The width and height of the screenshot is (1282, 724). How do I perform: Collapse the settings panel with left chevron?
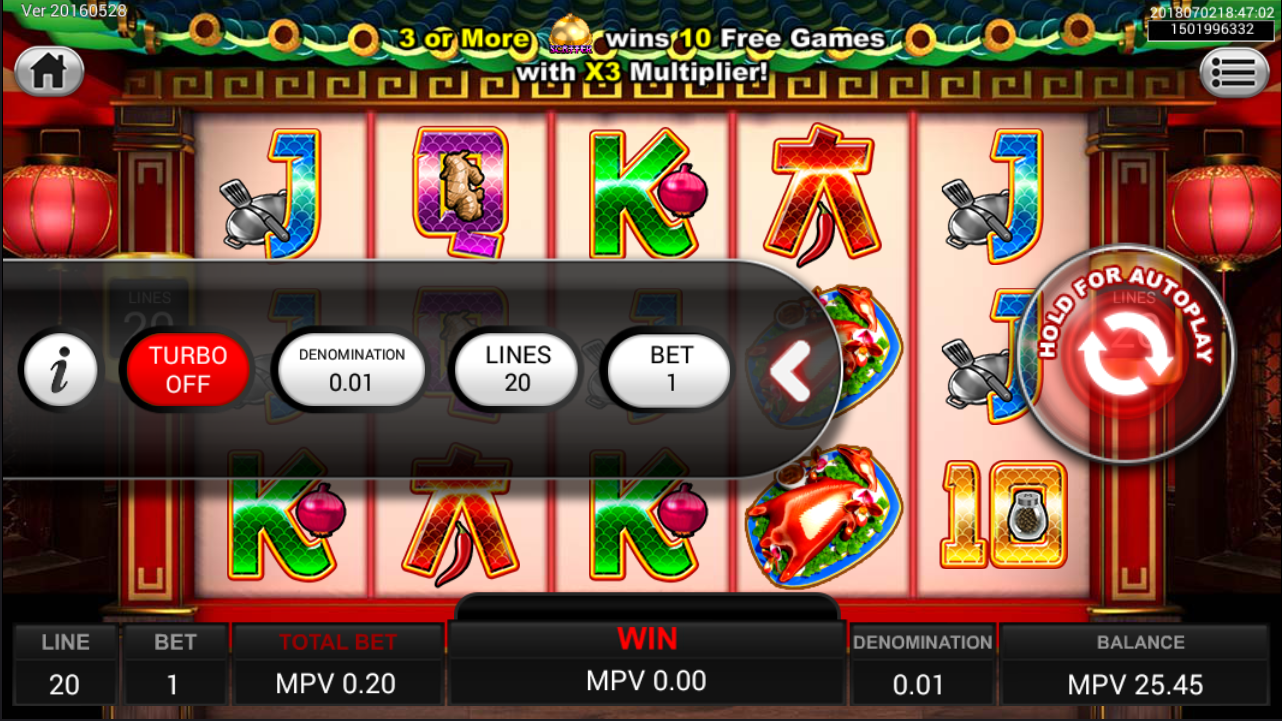(790, 370)
